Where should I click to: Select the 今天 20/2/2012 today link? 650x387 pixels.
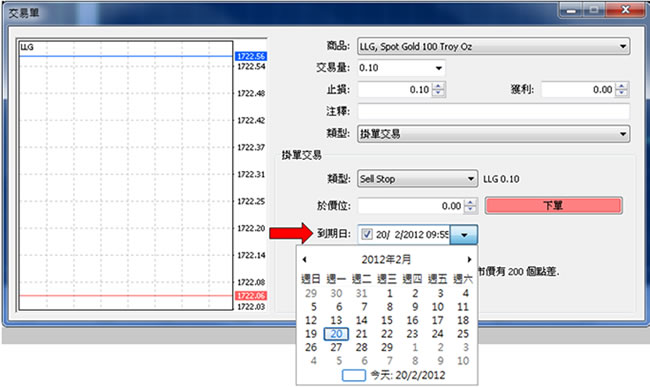[x=407, y=375]
